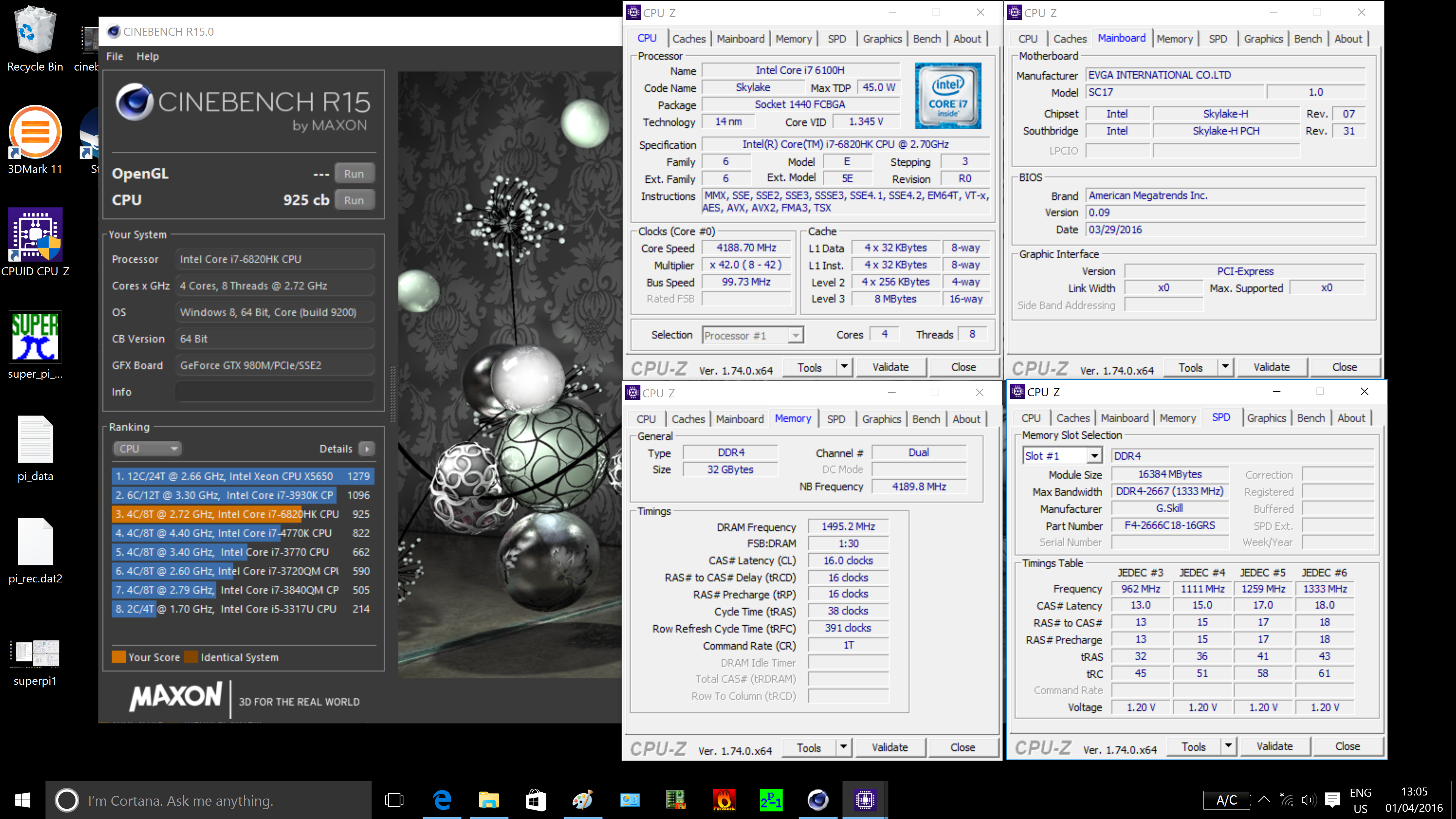Run the CPU benchmark in Cinebench
Screen dimensions: 1456x819
(x=354, y=200)
